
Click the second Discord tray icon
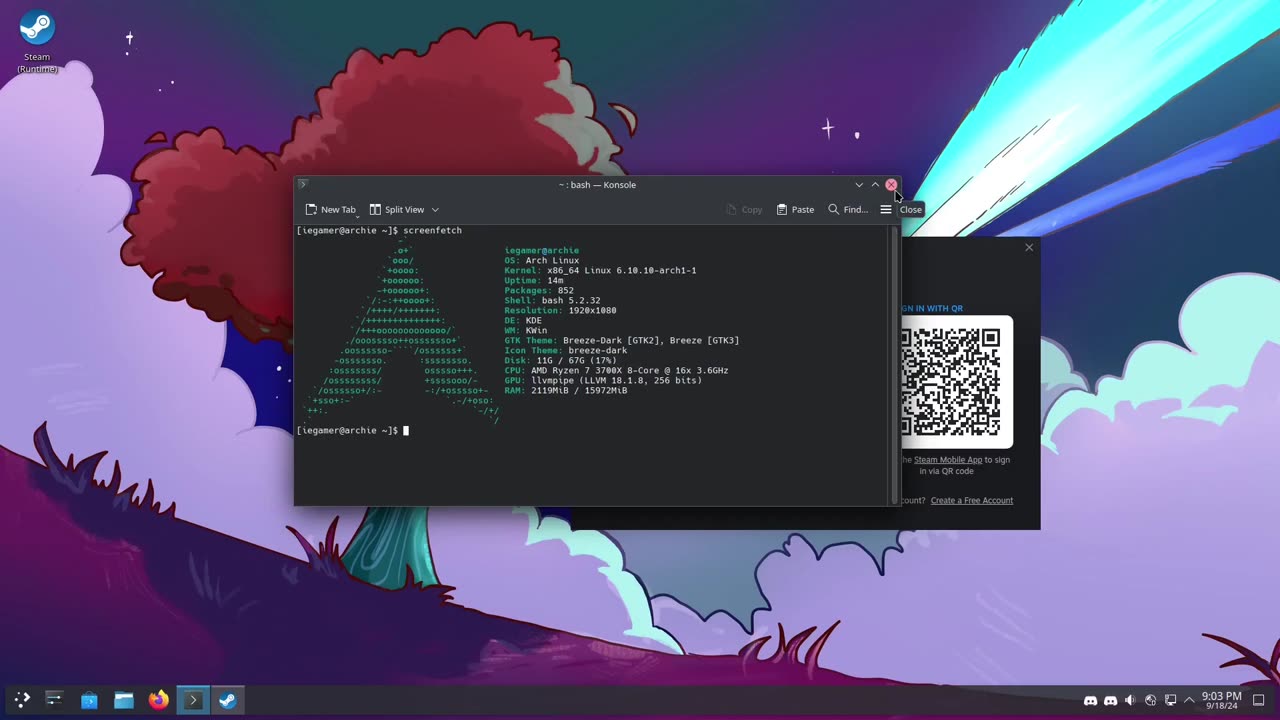[1110, 701]
